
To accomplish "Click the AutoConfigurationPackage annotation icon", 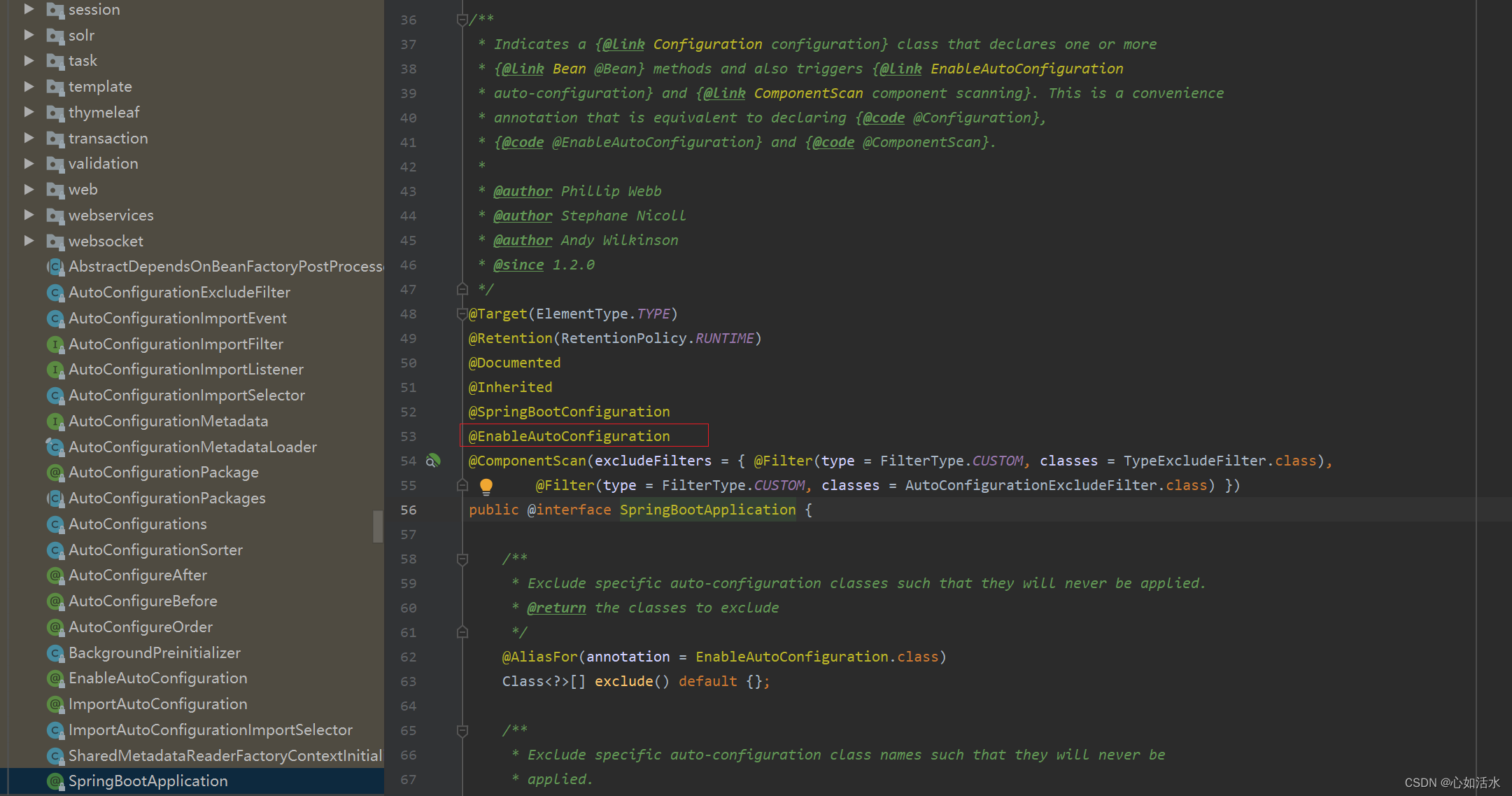I will [55, 473].
